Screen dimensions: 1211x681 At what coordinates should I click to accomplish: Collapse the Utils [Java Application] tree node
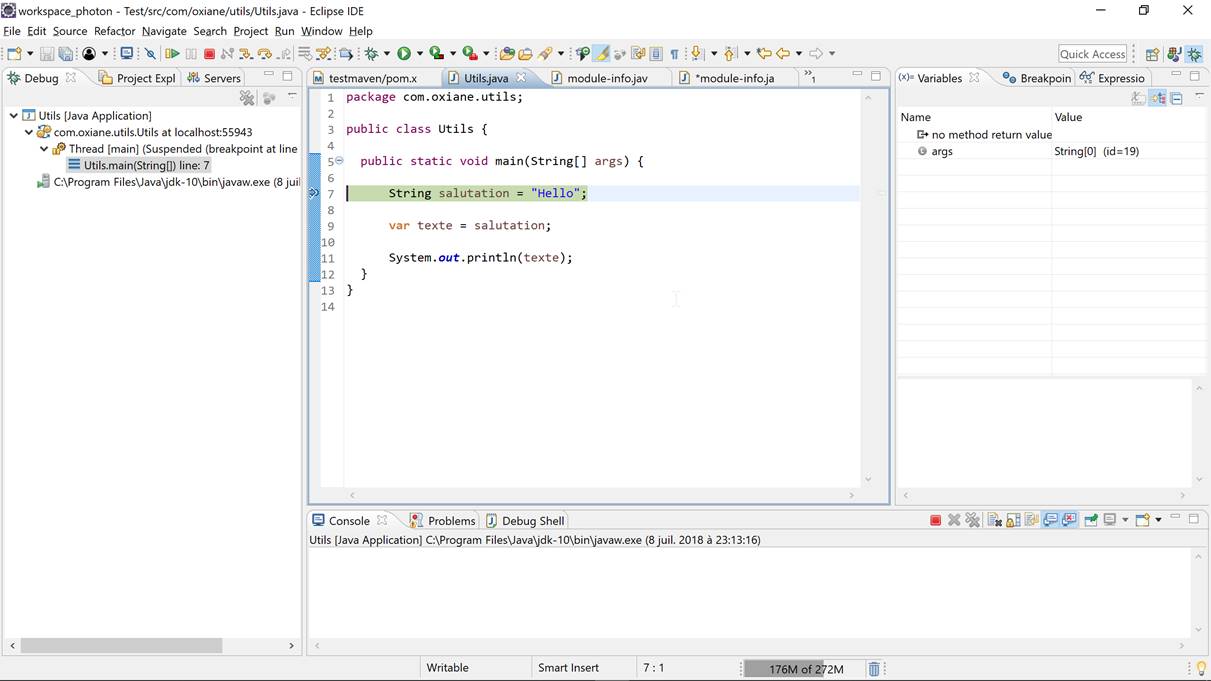click(14, 116)
